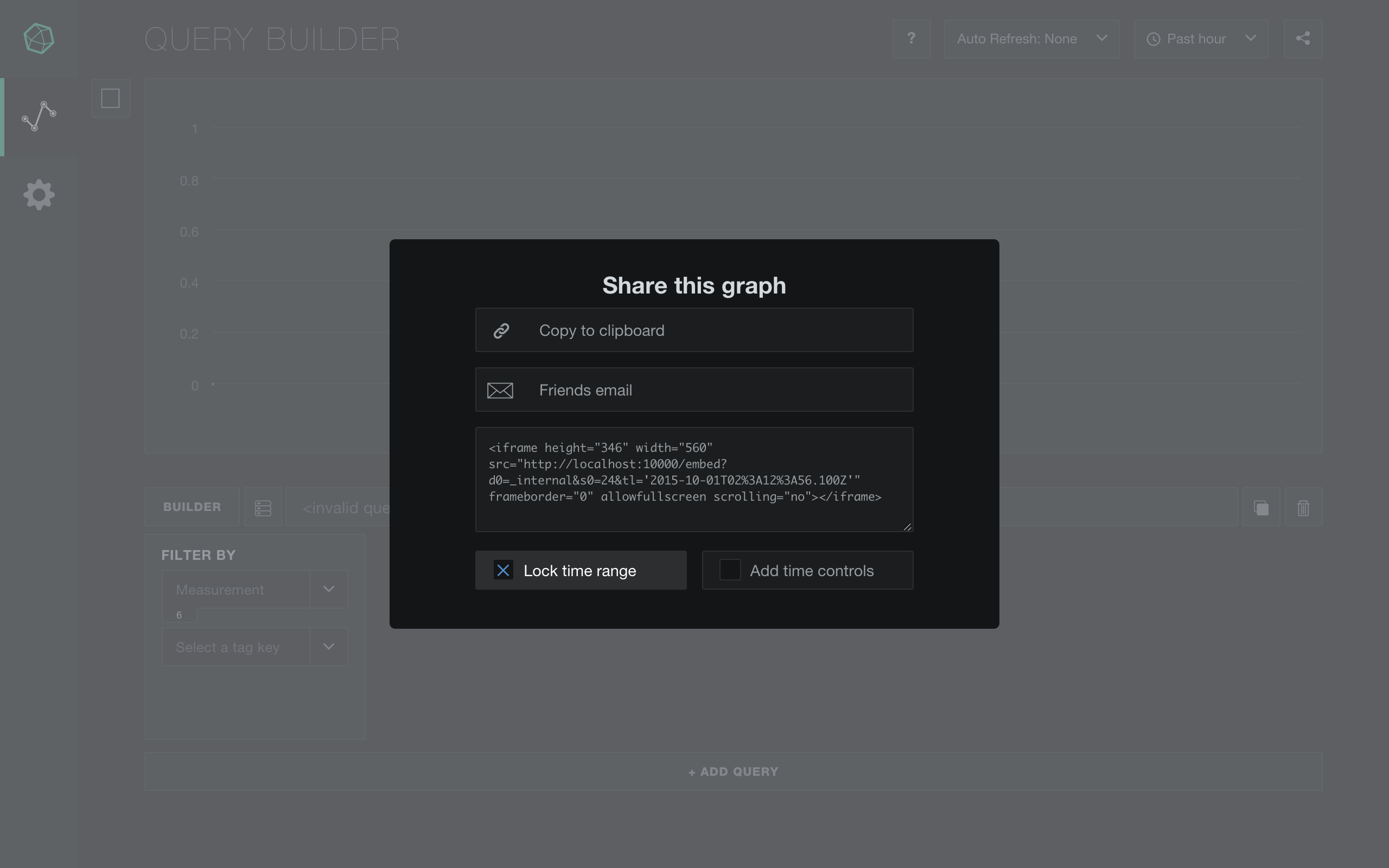Click the link icon beside Copy to clipboard
The width and height of the screenshot is (1389, 868).
point(501,331)
